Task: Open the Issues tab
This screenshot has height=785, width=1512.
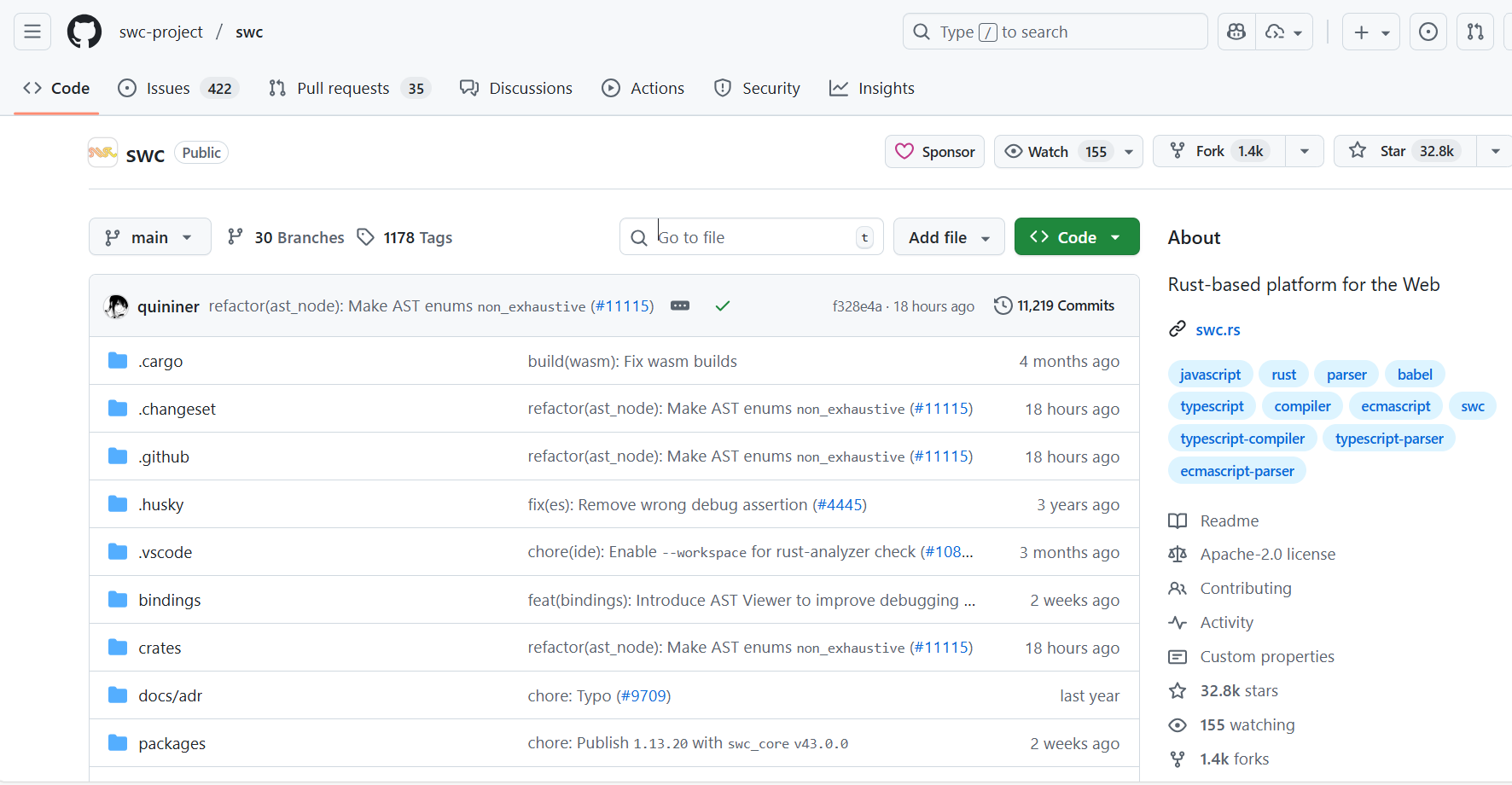Action: 178,88
